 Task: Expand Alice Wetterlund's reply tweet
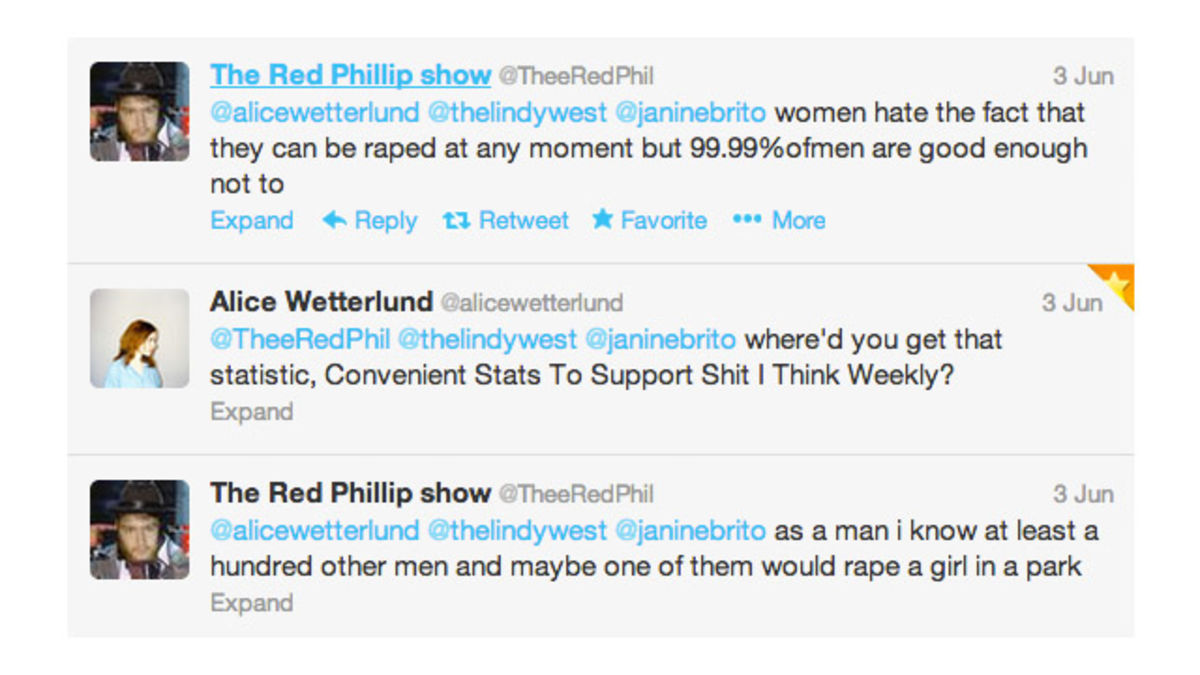click(250, 411)
